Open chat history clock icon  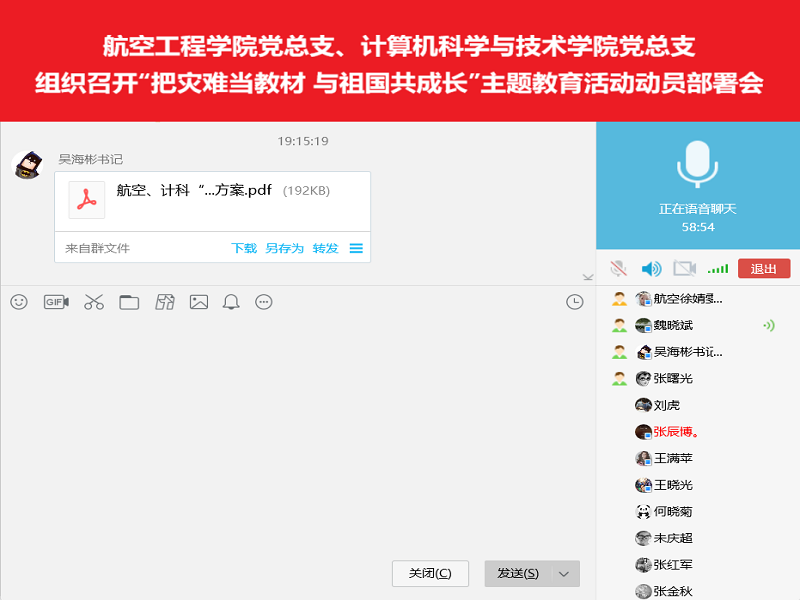coord(574,302)
